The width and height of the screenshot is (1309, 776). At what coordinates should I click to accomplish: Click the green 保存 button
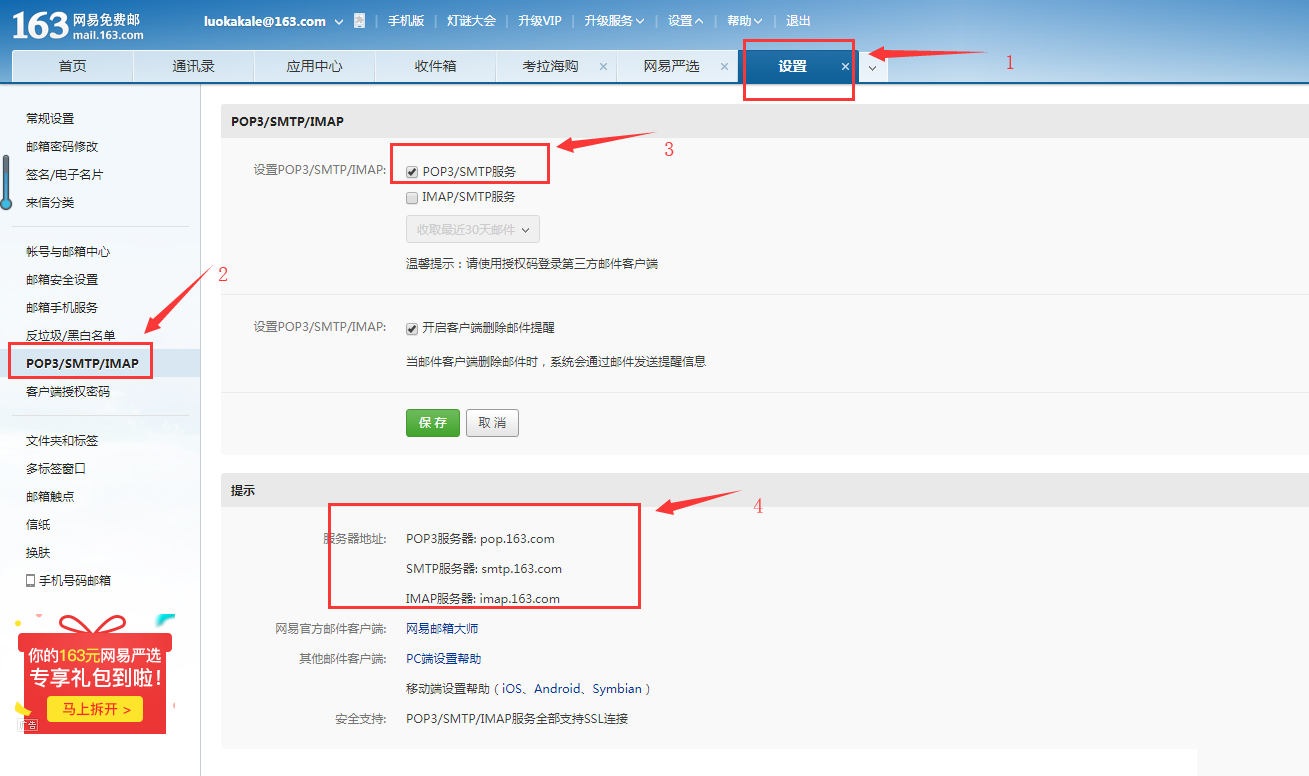[432, 423]
